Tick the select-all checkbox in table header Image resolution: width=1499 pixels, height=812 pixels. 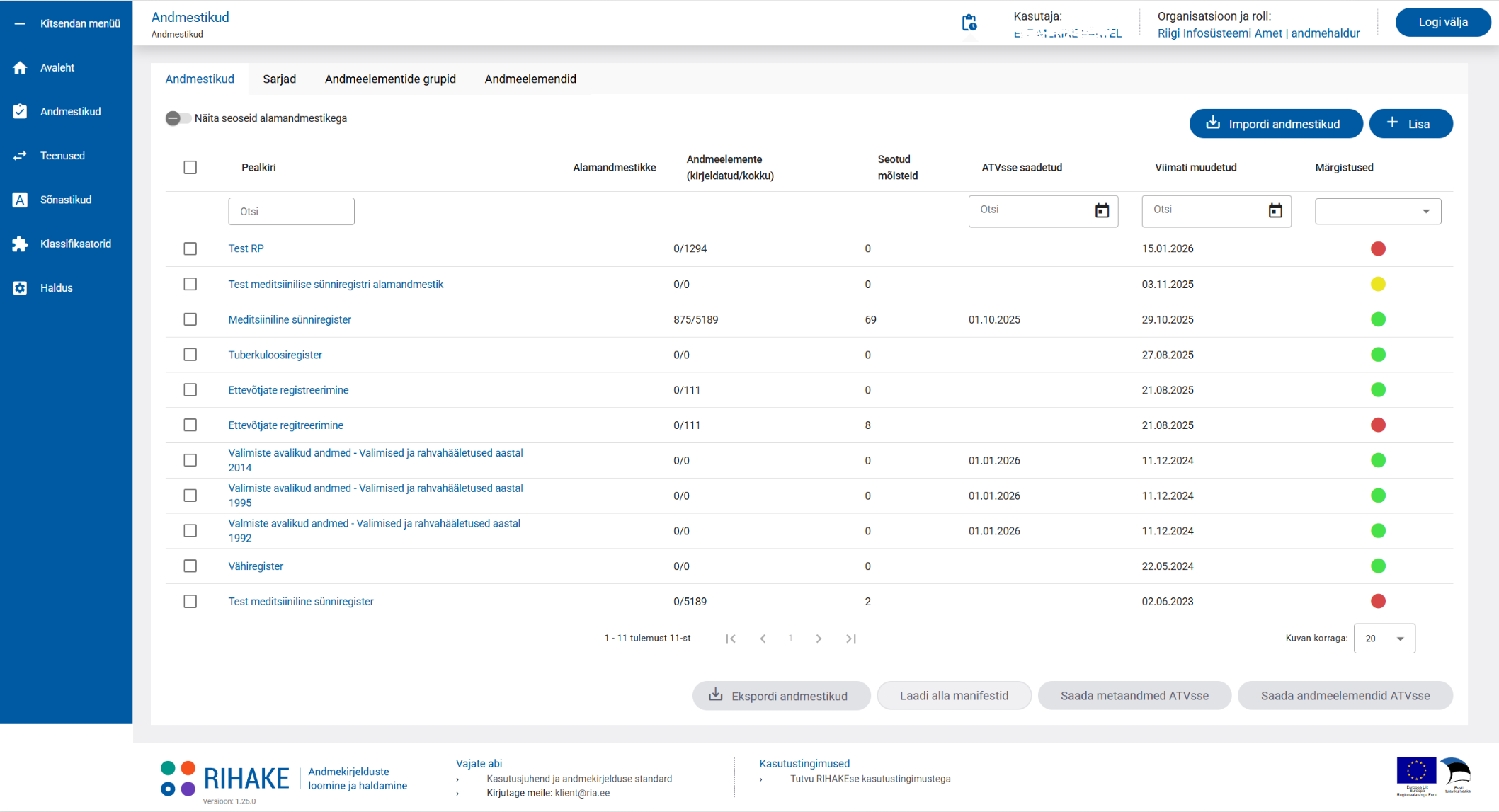[190, 168]
